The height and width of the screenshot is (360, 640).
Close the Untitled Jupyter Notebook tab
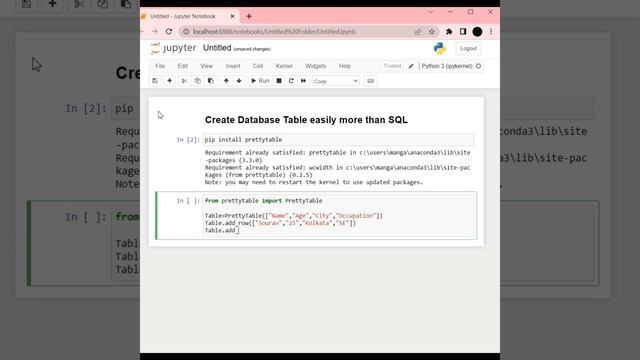point(232,16)
